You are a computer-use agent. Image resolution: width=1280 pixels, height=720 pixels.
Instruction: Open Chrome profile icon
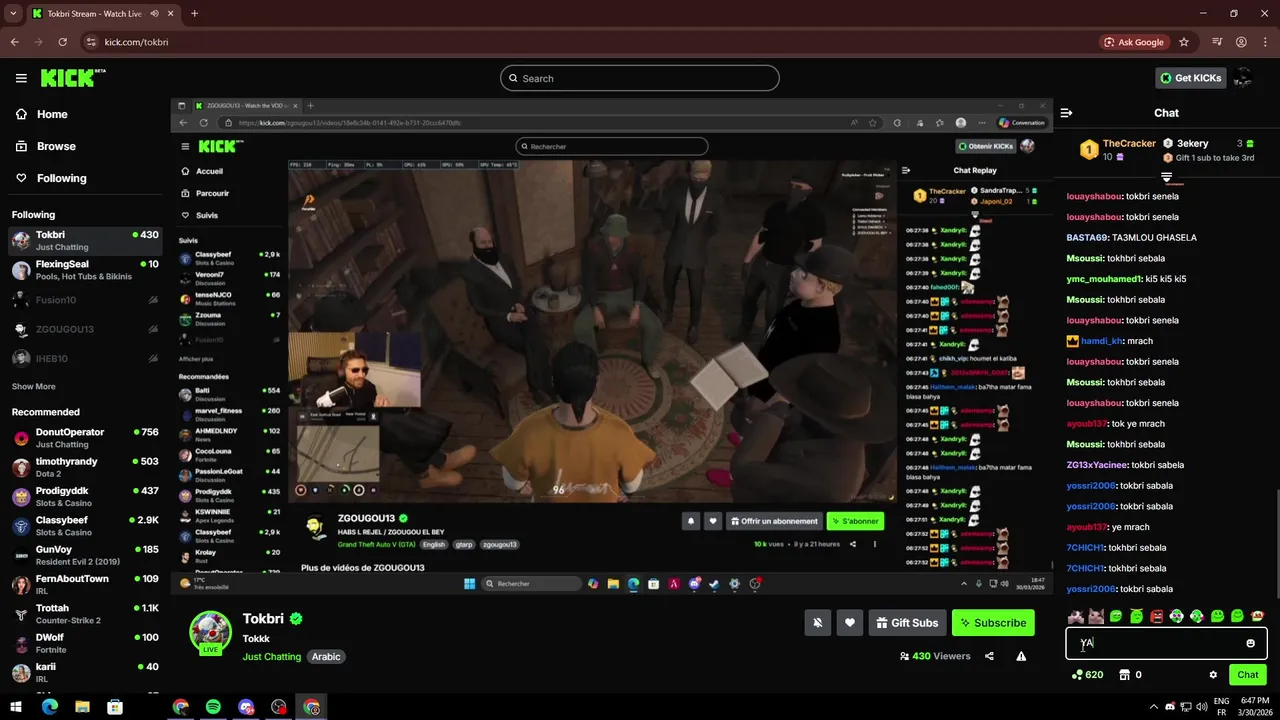(1241, 42)
